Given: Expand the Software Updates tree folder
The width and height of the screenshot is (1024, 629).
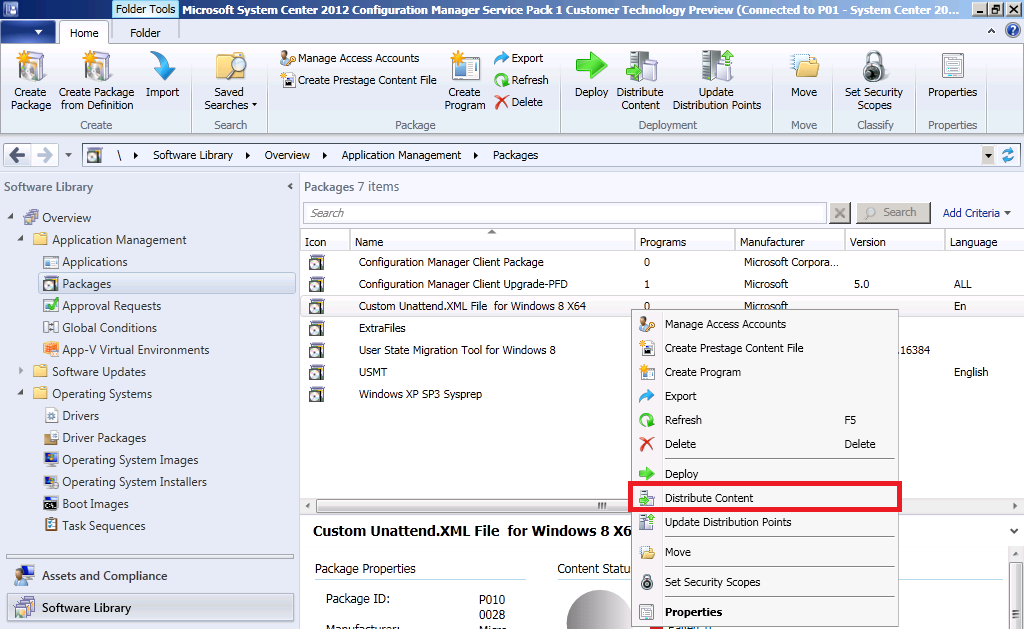Looking at the screenshot, I should (21, 370).
